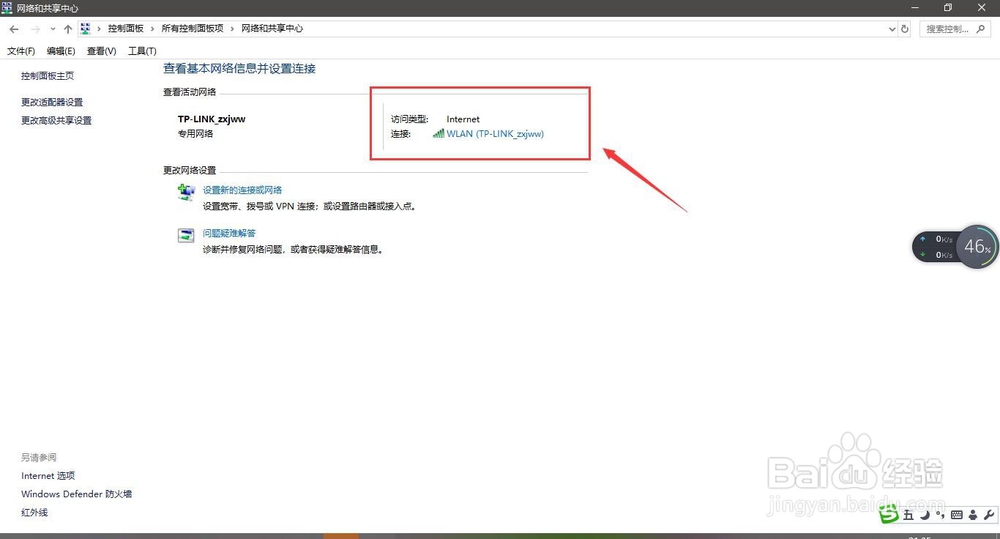Open the 工具(T) menu
1000x539 pixels.
pyautogui.click(x=142, y=51)
